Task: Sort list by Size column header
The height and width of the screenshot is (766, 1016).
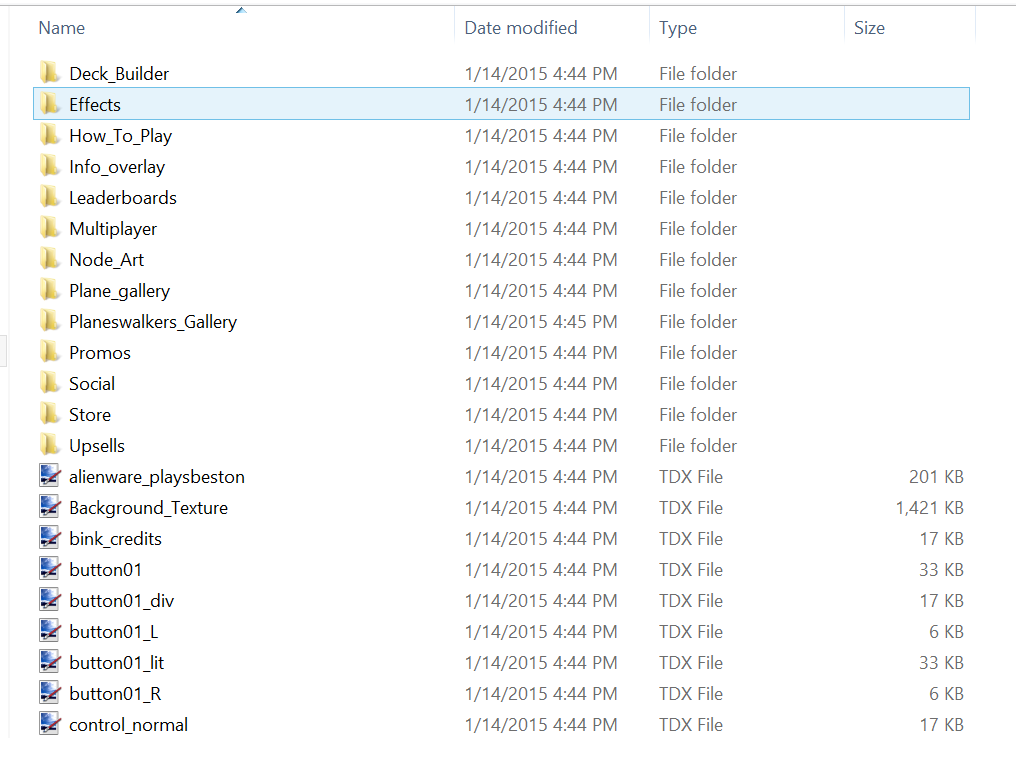Action: click(869, 28)
